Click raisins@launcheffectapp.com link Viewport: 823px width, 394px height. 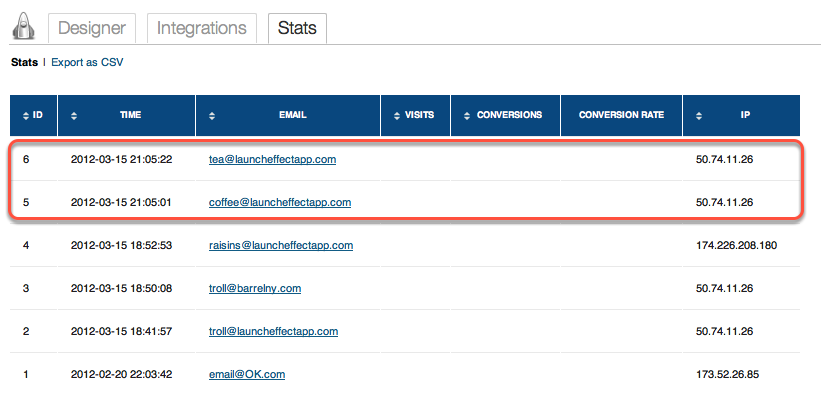point(281,245)
